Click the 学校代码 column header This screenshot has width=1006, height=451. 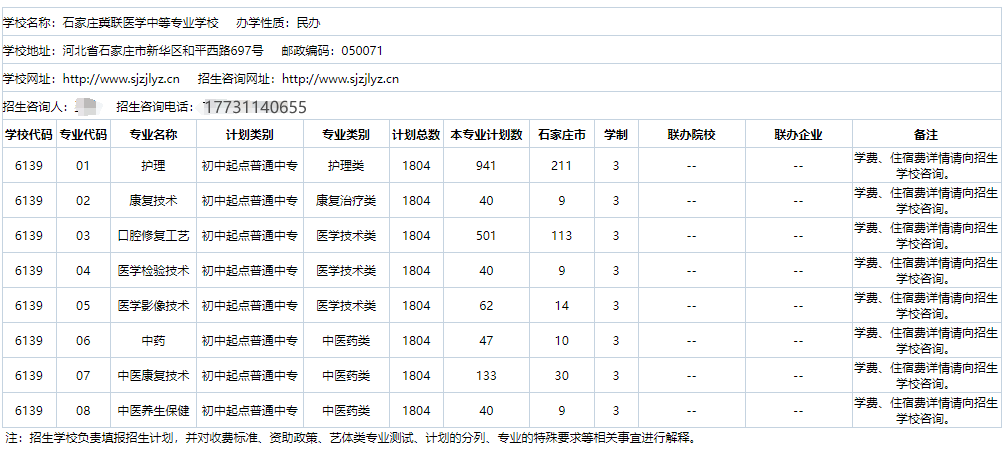28,135
